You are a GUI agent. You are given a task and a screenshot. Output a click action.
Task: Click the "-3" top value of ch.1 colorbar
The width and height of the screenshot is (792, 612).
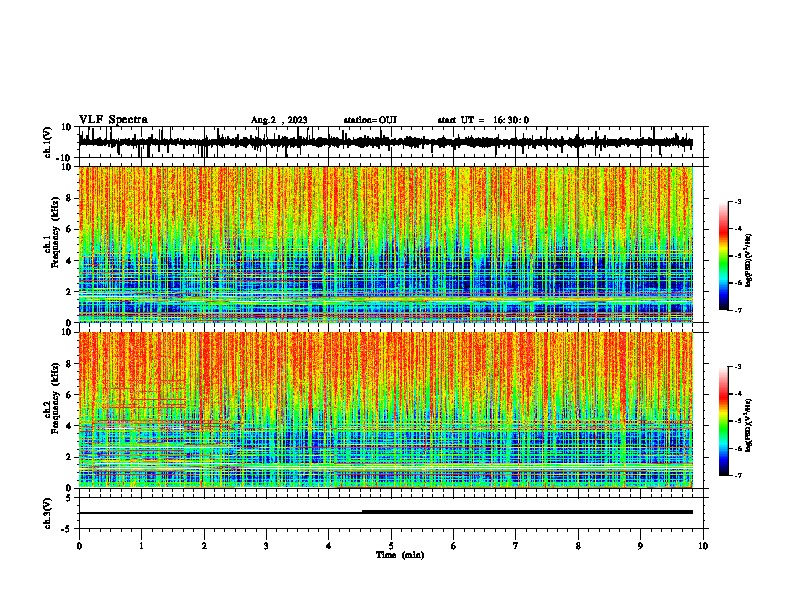(738, 201)
